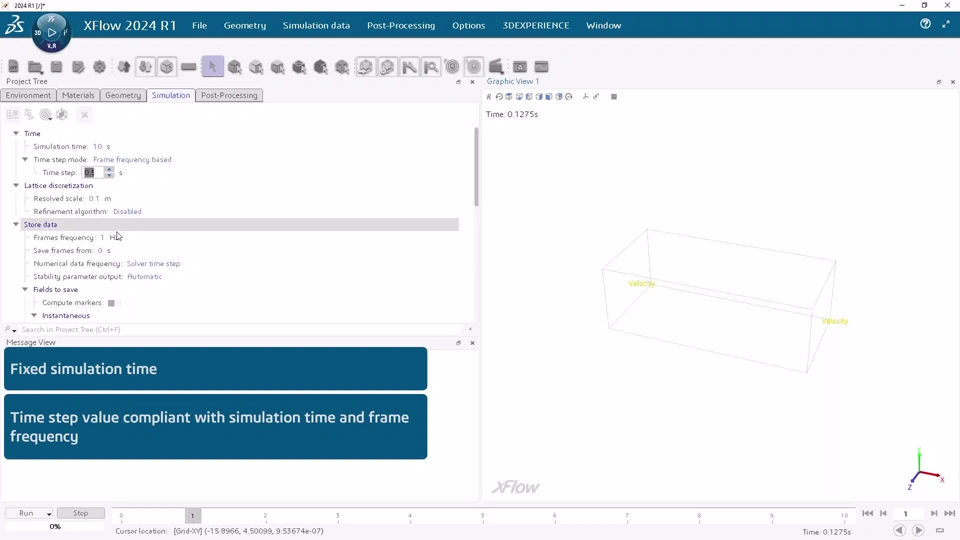Click the Run button
This screenshot has width=960, height=540.
coord(26,513)
